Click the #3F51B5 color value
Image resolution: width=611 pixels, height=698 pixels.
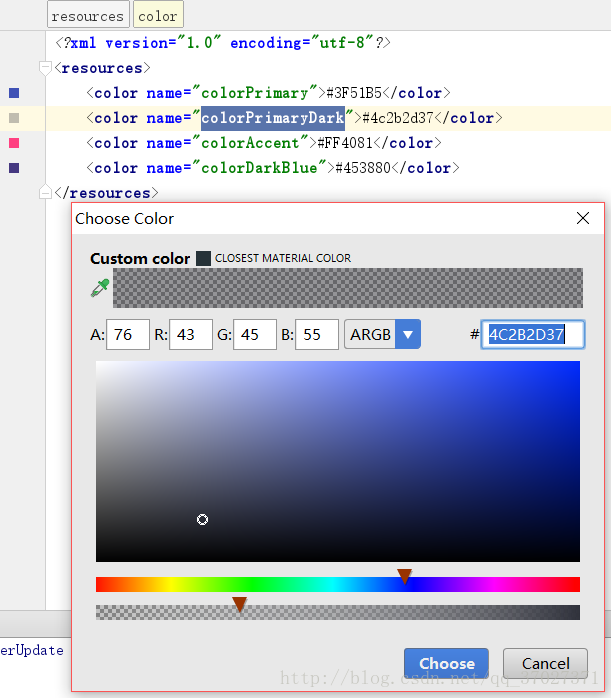coord(354,93)
